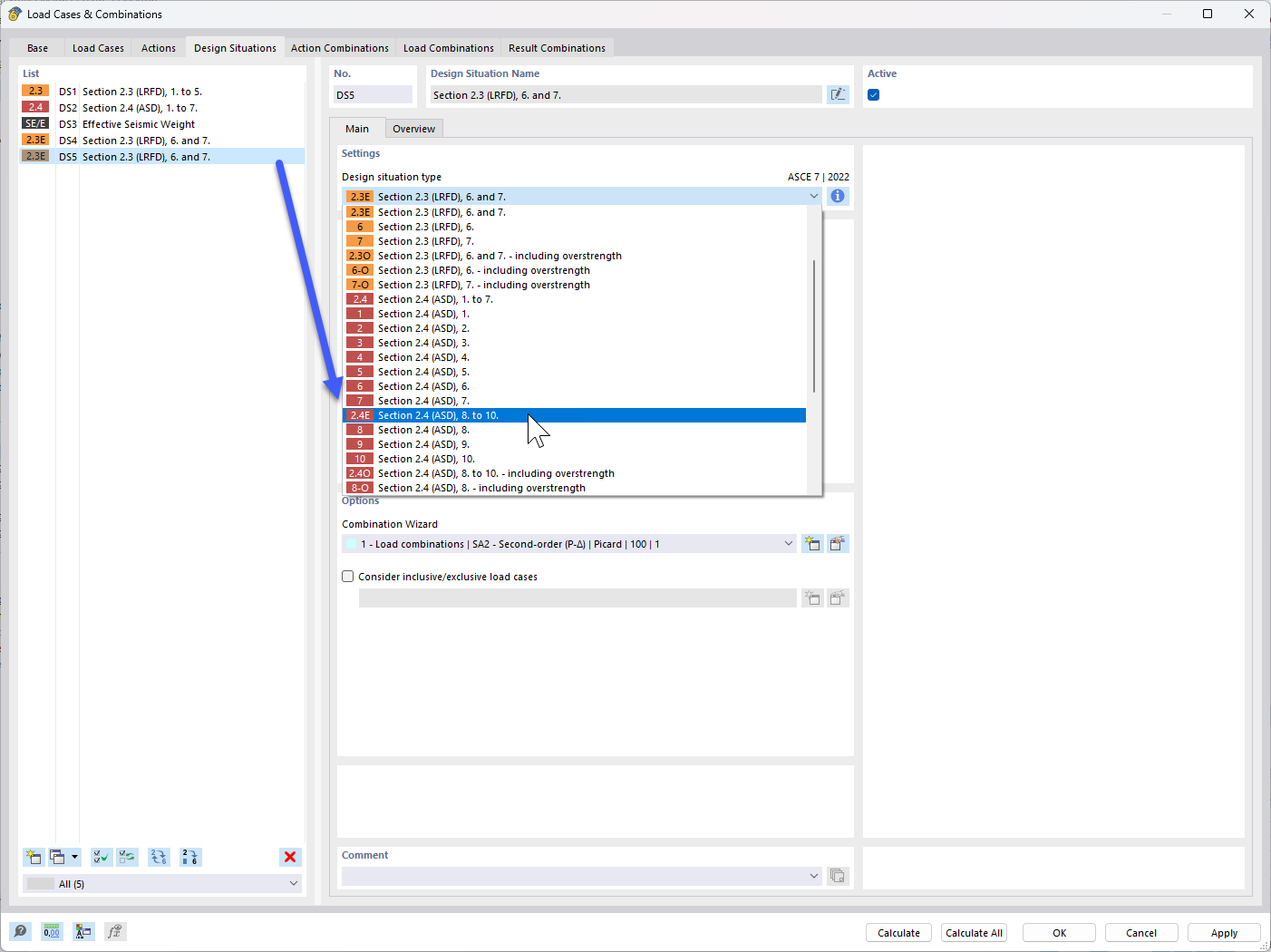Screen dimensions: 1271x952
Task: Delete the selected design situation (red X)
Action: (x=290, y=857)
